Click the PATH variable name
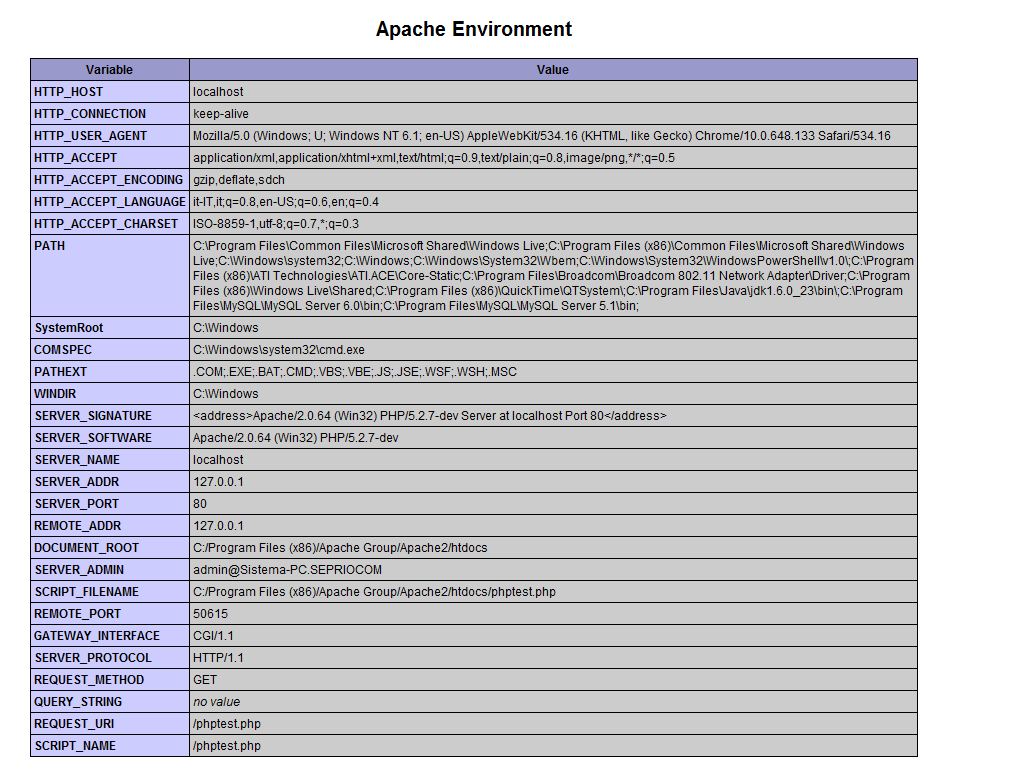 (x=49, y=246)
